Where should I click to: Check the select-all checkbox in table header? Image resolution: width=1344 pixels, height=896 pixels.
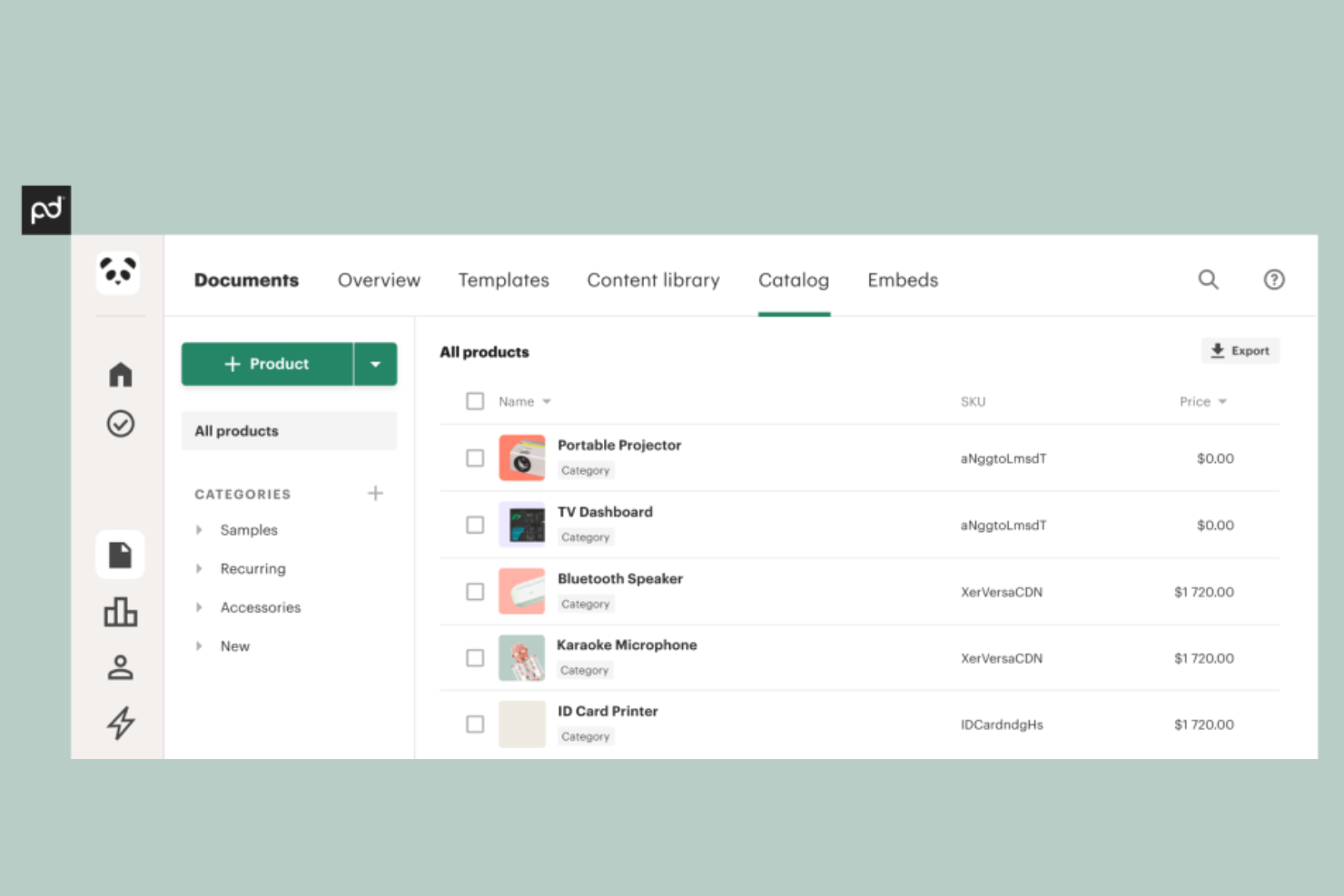[x=475, y=400]
